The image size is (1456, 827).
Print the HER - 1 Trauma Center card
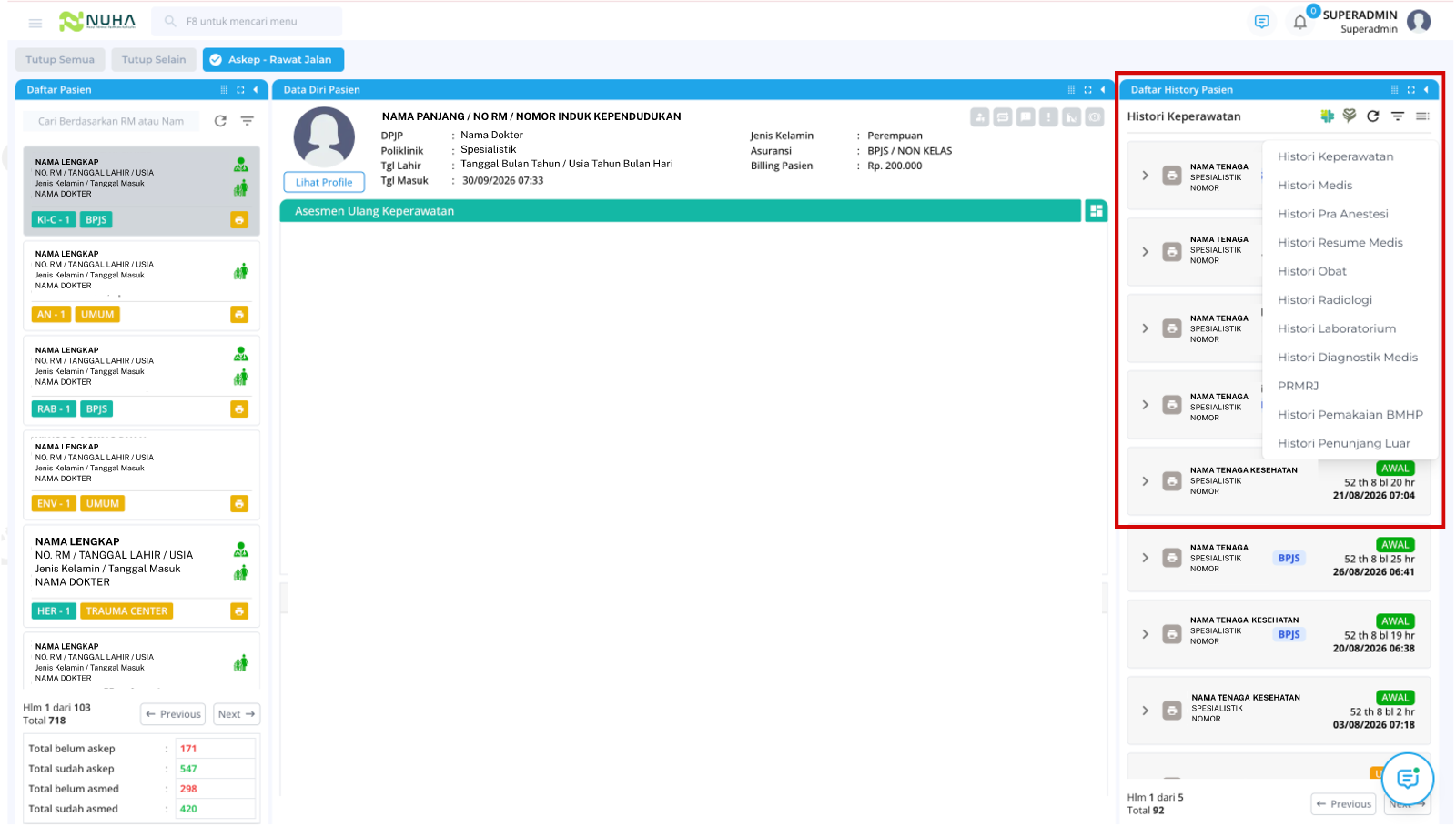pyautogui.click(x=239, y=610)
